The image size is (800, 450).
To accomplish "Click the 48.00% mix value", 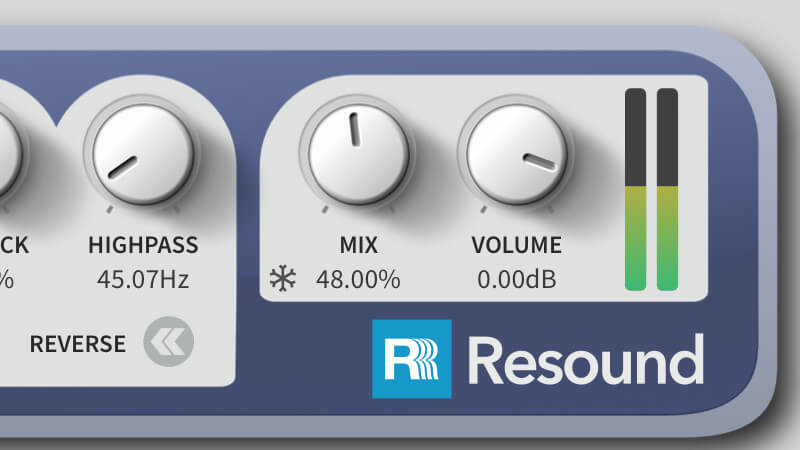I will click(358, 280).
